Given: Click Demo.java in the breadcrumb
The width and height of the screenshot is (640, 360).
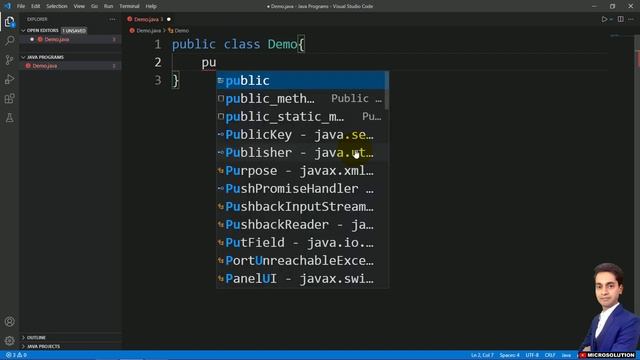Looking at the screenshot, I should pos(148,31).
